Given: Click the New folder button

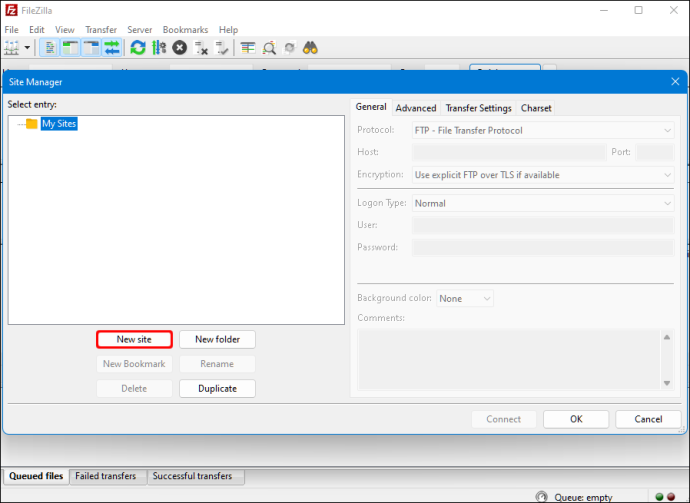Looking at the screenshot, I should (217, 339).
